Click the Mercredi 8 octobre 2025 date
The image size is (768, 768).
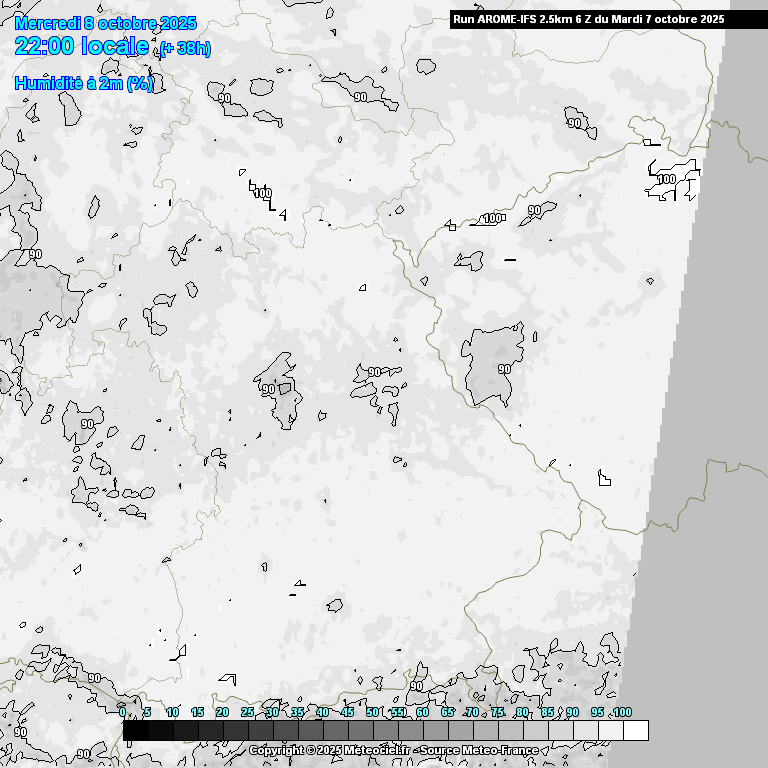[x=106, y=23]
